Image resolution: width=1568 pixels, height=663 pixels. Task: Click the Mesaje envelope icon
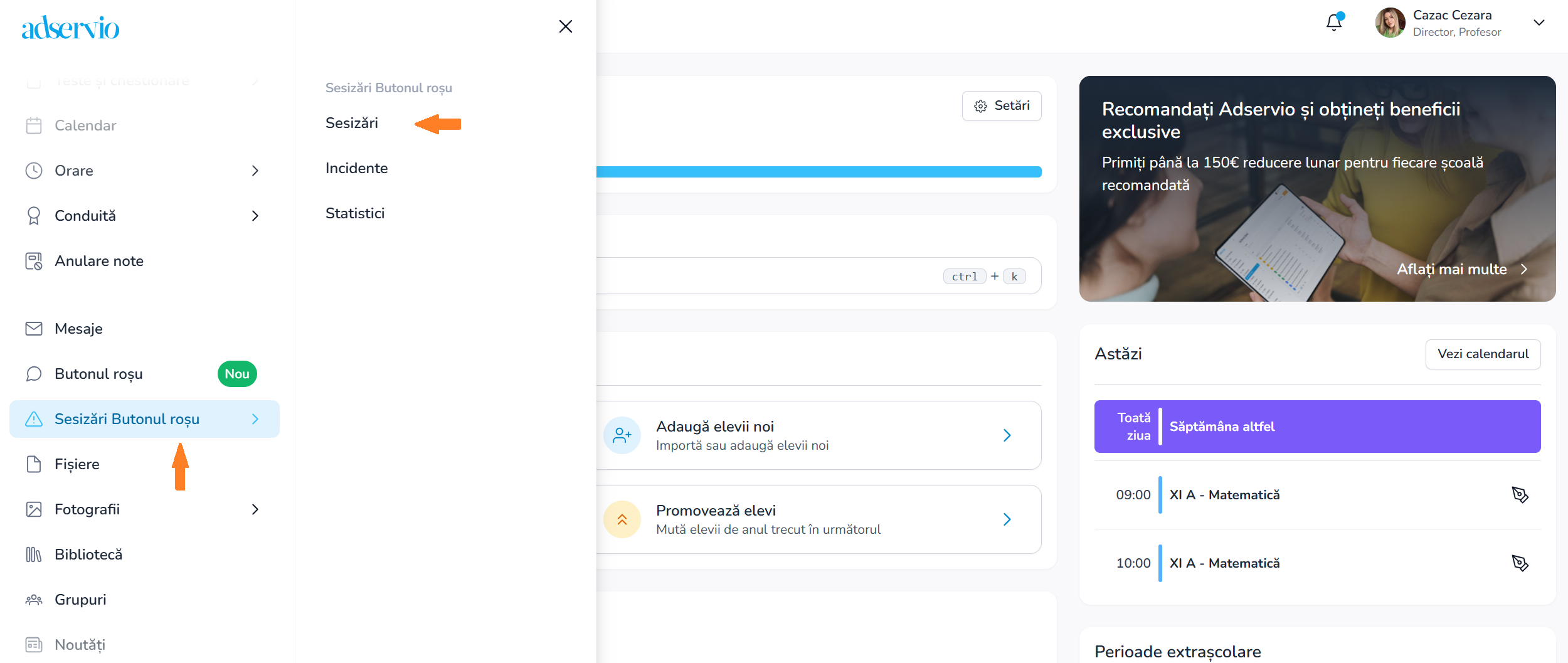click(x=34, y=329)
